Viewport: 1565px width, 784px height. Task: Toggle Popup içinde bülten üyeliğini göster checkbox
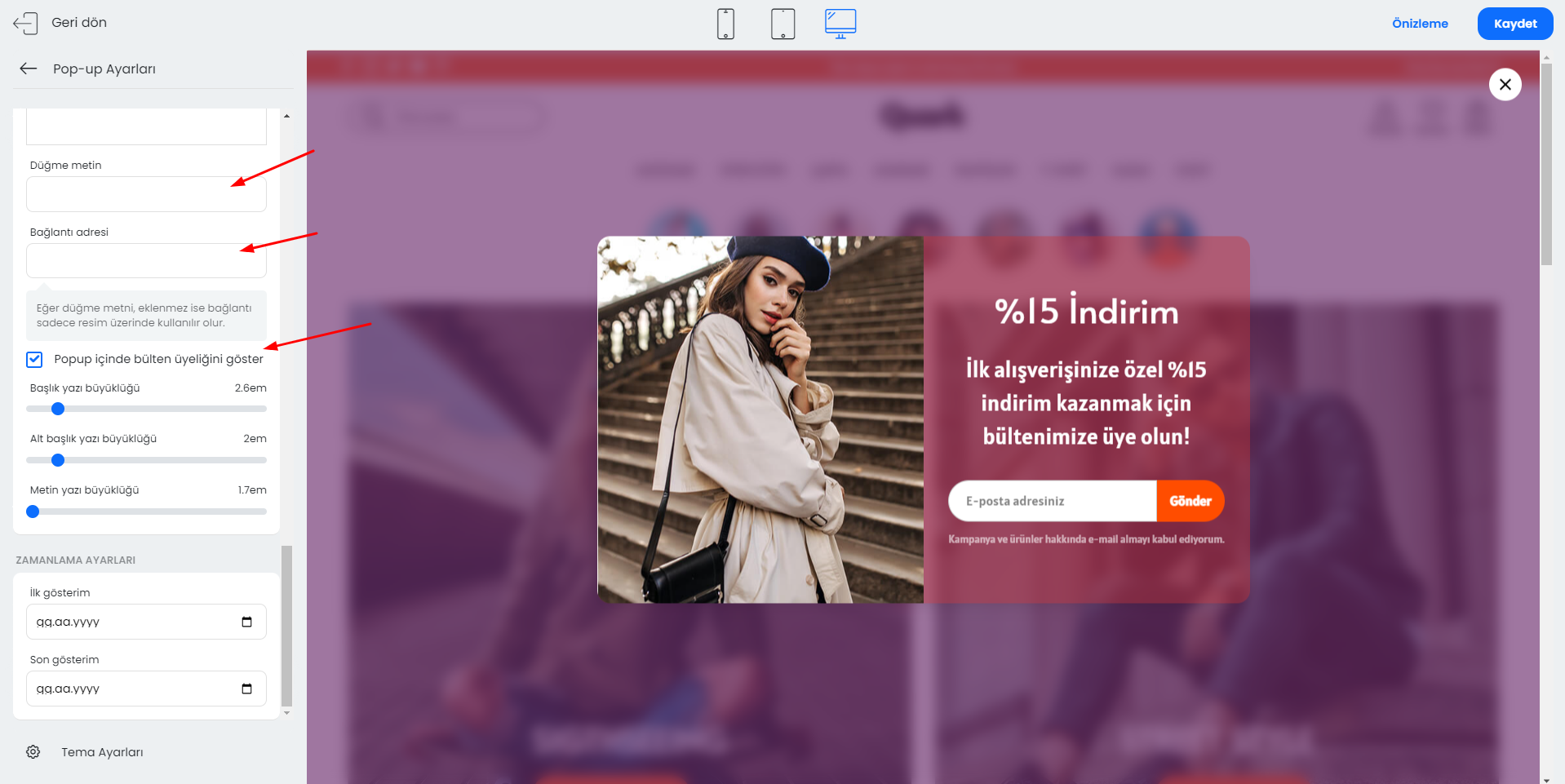pos(34,359)
